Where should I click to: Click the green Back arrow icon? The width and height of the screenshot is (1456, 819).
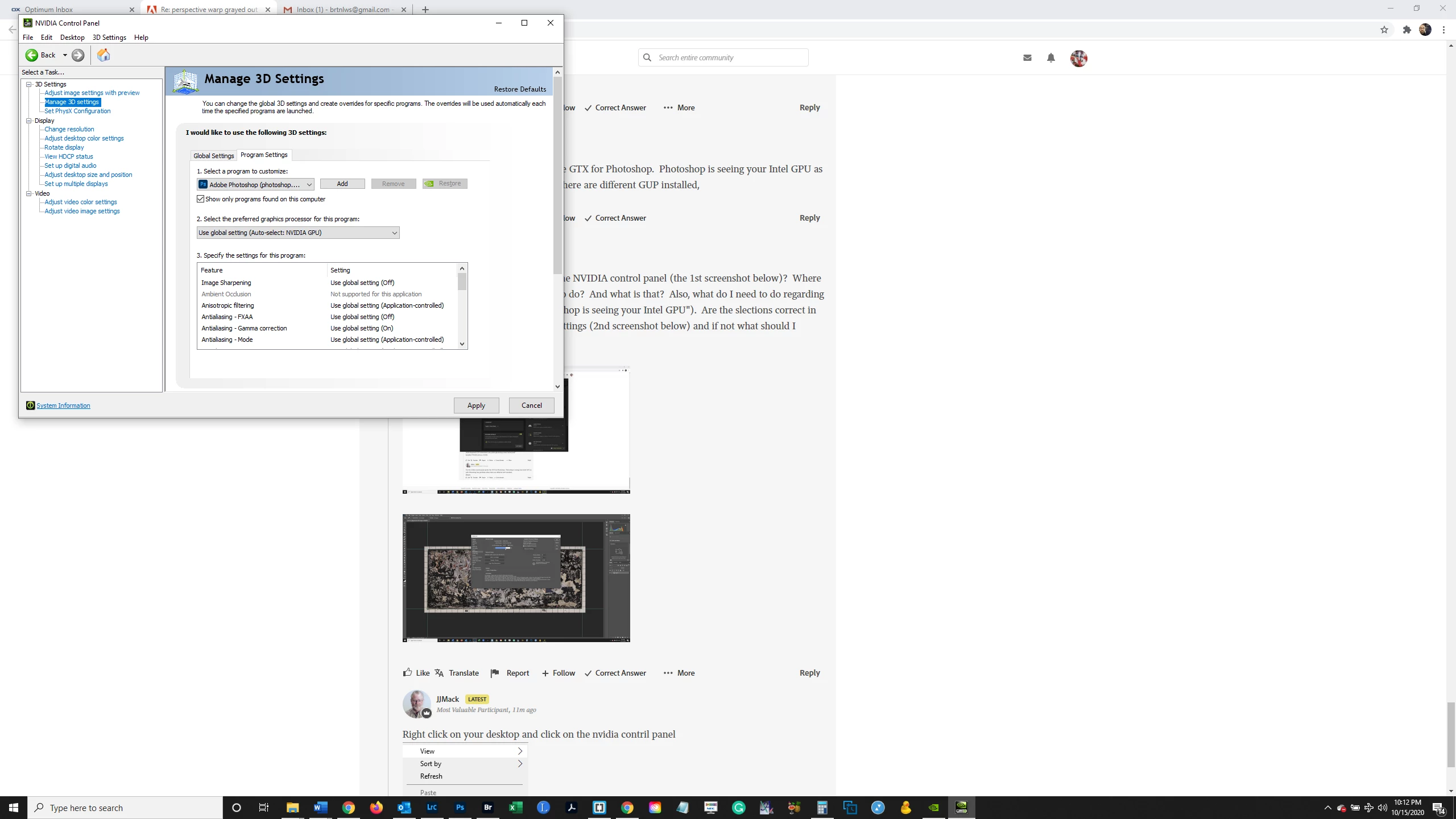pos(32,55)
